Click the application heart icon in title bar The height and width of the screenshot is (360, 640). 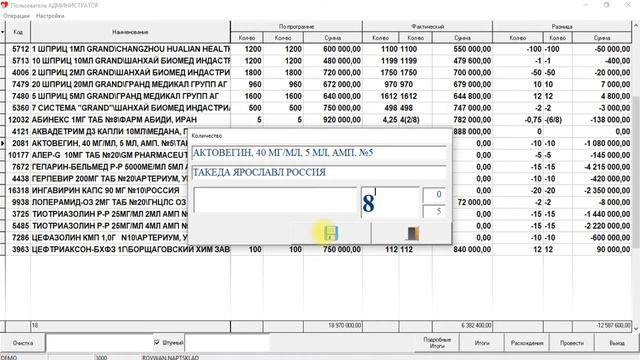click(x=4, y=5)
